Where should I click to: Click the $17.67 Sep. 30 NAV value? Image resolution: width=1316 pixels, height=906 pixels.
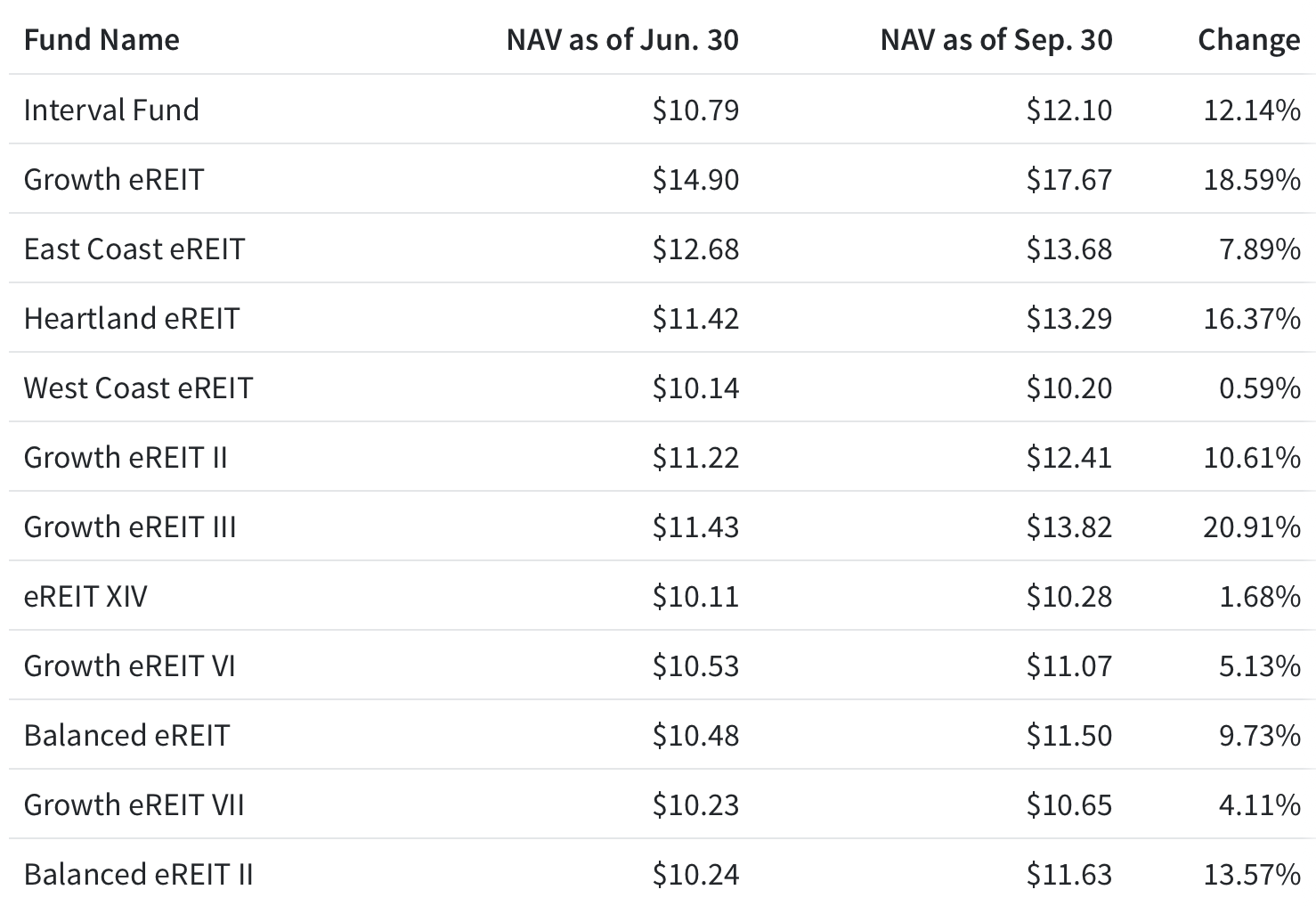tap(1068, 179)
